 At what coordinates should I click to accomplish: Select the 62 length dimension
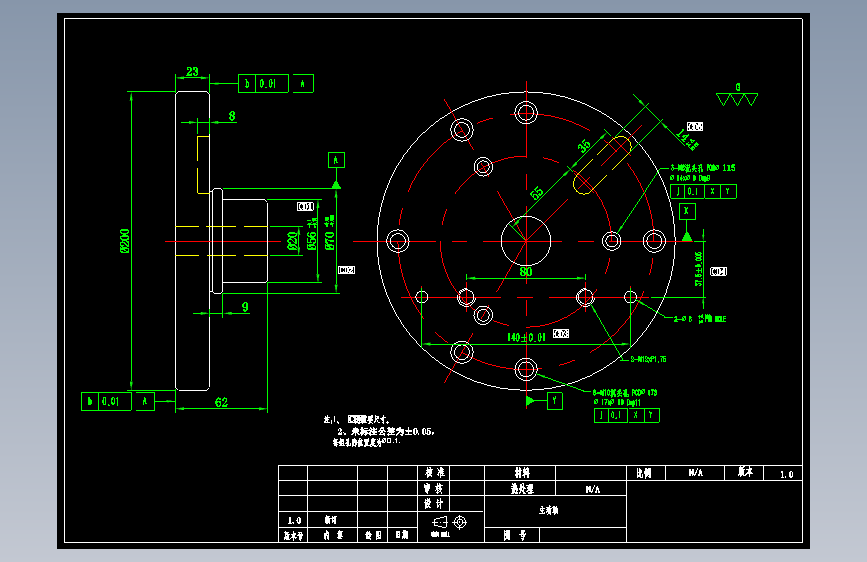[221, 402]
